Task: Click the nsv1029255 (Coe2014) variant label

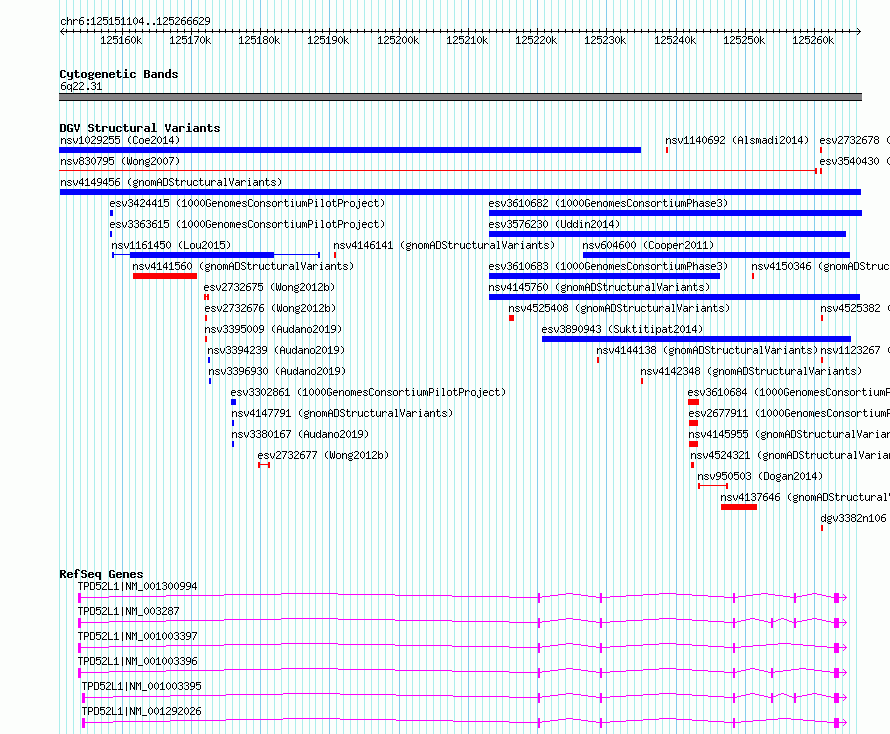Action: [120, 140]
